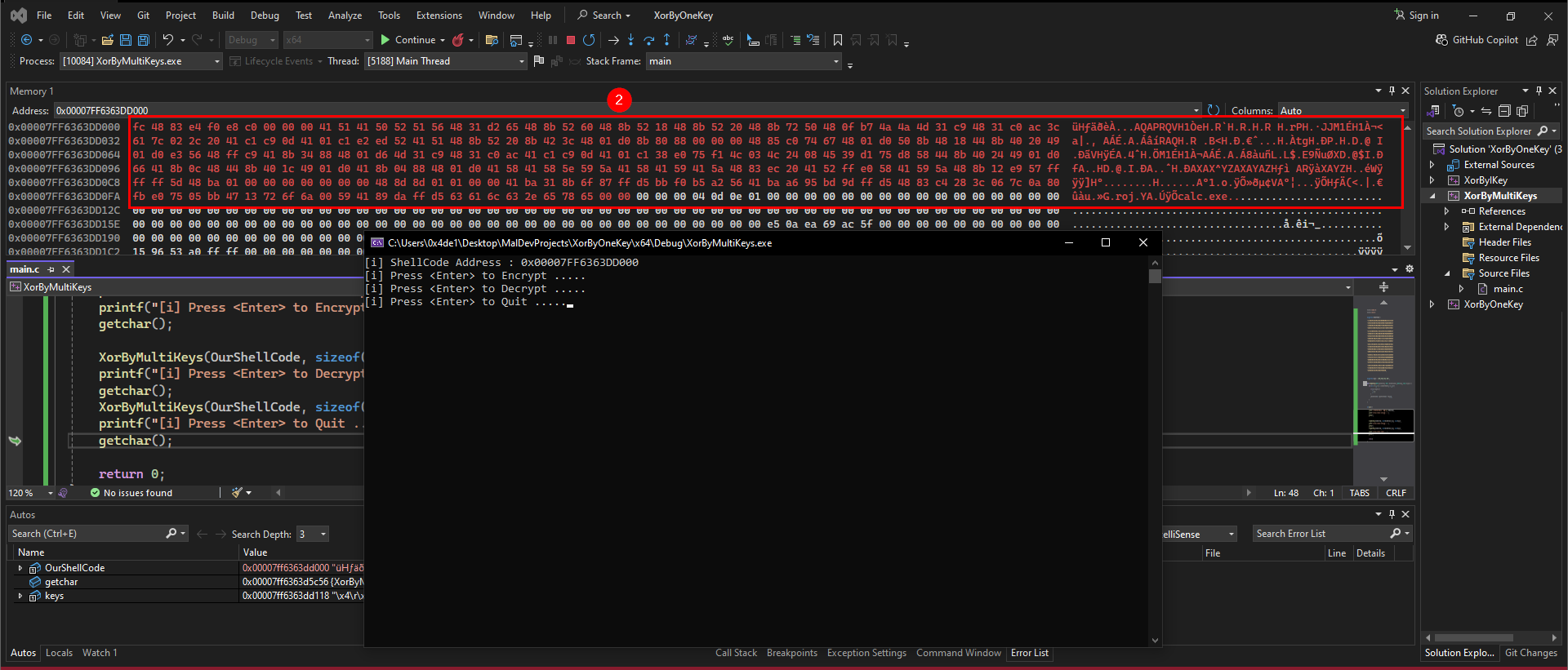
Task: Click the GitHub Copilot icon
Action: [1442, 40]
